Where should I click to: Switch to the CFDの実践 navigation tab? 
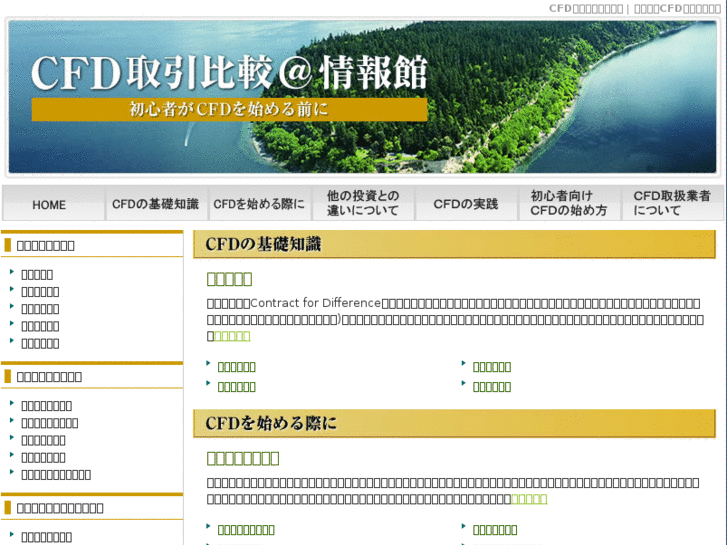point(465,204)
